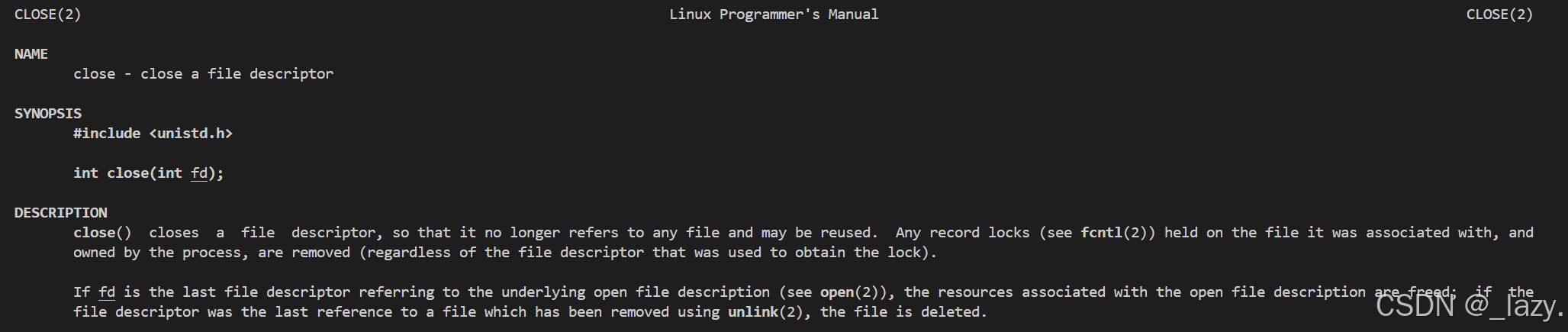Click the #include <unistd.h> line

click(153, 134)
